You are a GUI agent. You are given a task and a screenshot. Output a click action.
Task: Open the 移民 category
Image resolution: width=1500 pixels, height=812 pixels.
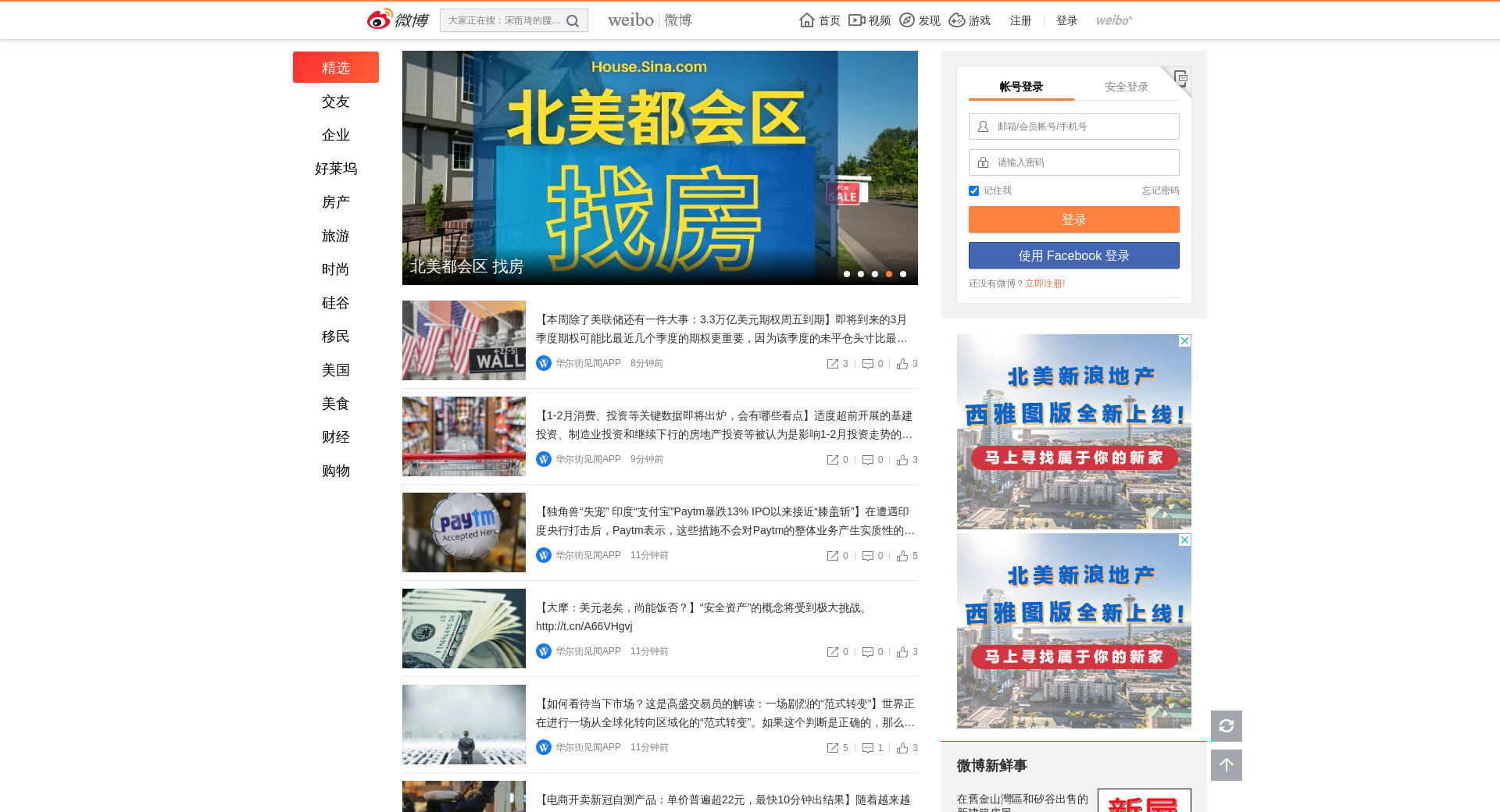point(336,337)
